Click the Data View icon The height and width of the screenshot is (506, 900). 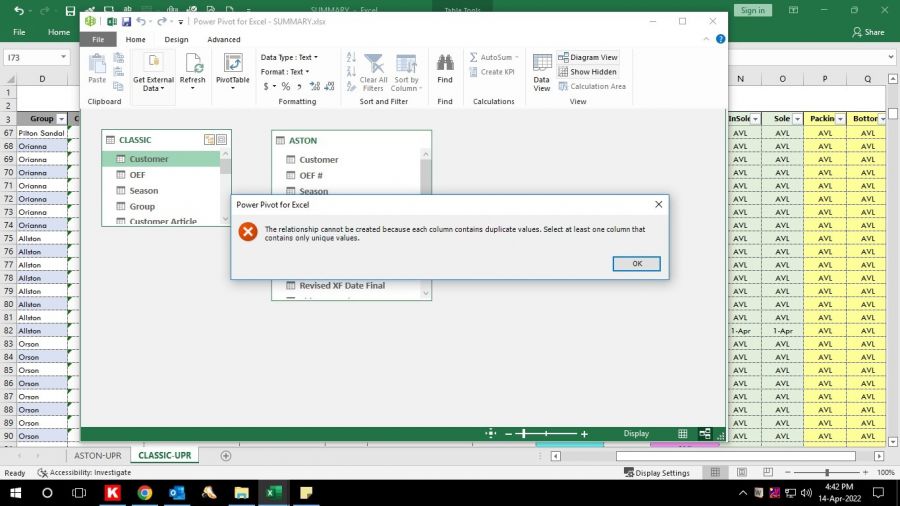click(542, 63)
